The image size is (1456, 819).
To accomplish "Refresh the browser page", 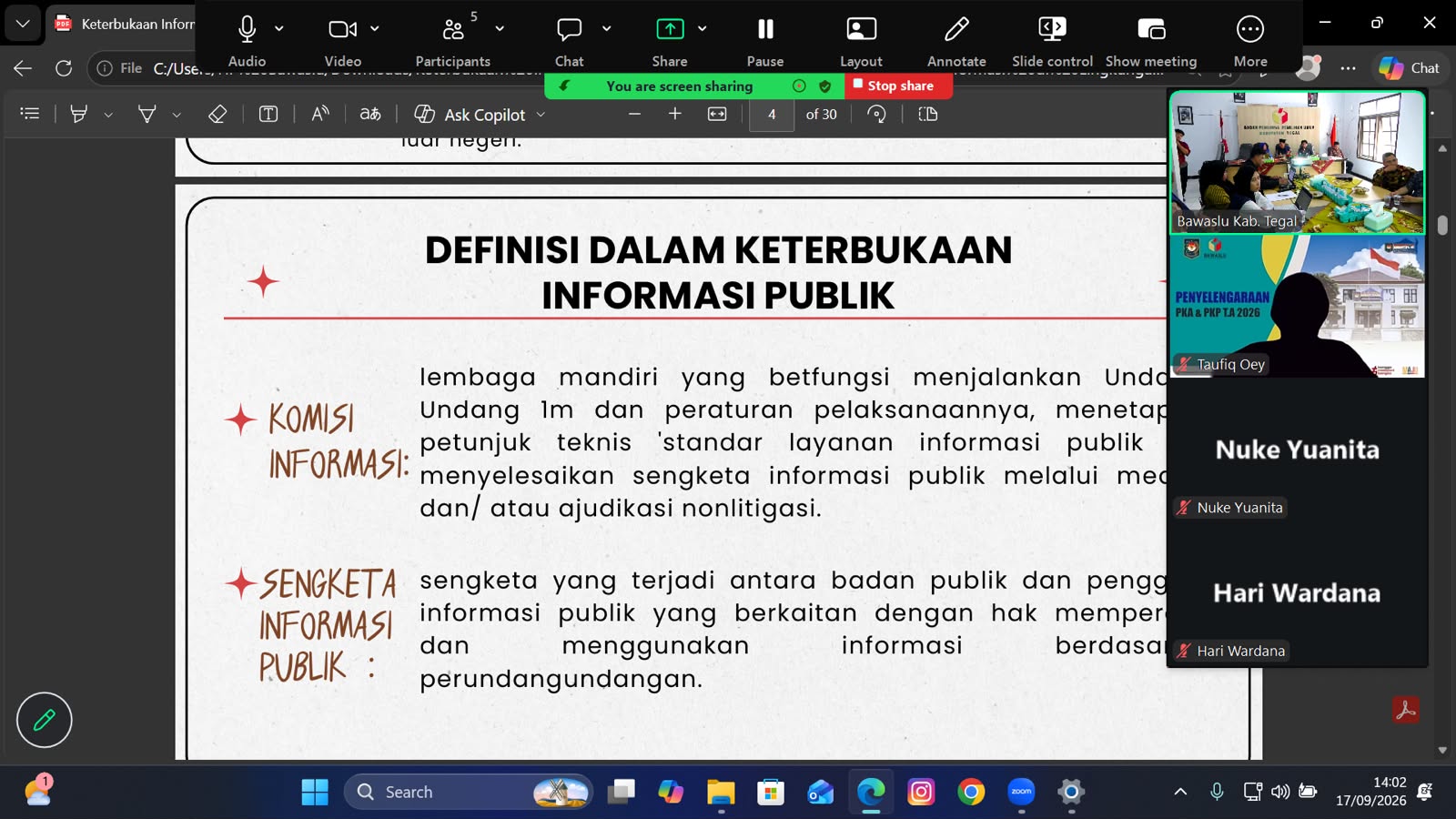I will [x=64, y=68].
